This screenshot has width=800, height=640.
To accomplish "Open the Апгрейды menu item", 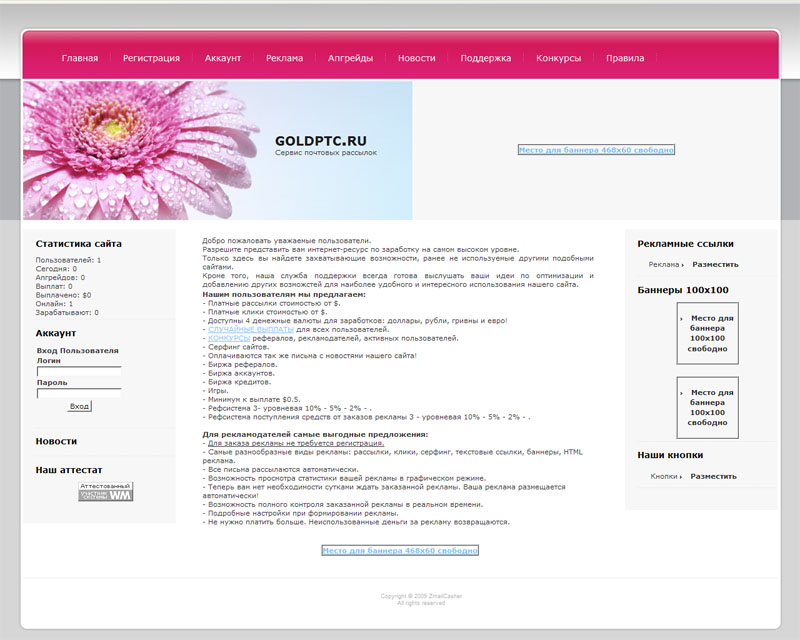I will tap(350, 58).
